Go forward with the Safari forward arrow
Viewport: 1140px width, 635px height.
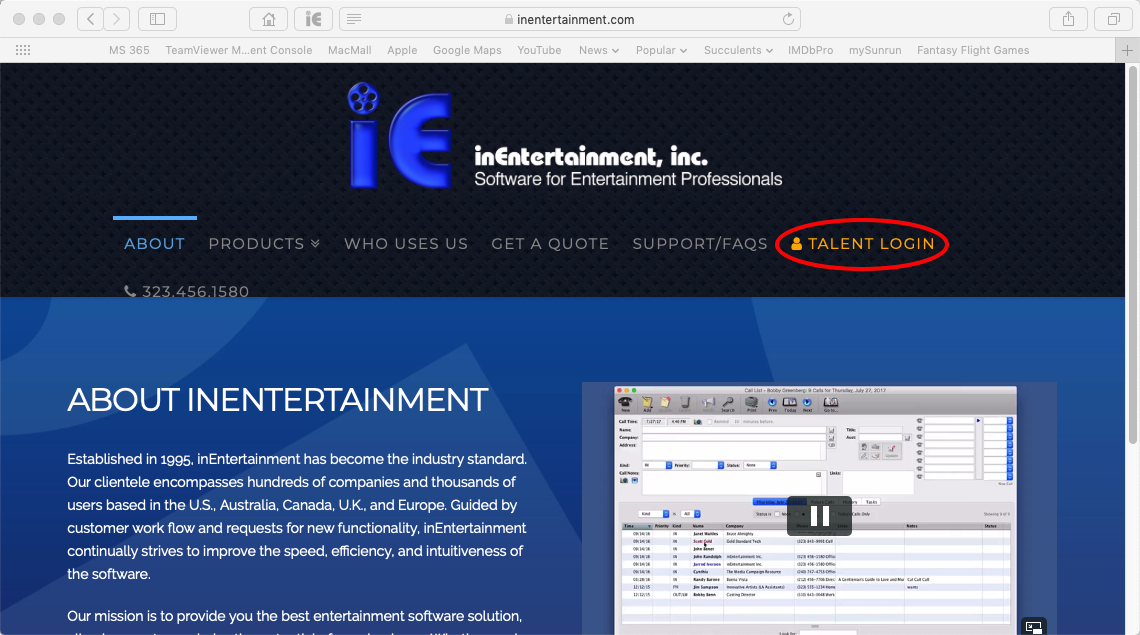[116, 19]
